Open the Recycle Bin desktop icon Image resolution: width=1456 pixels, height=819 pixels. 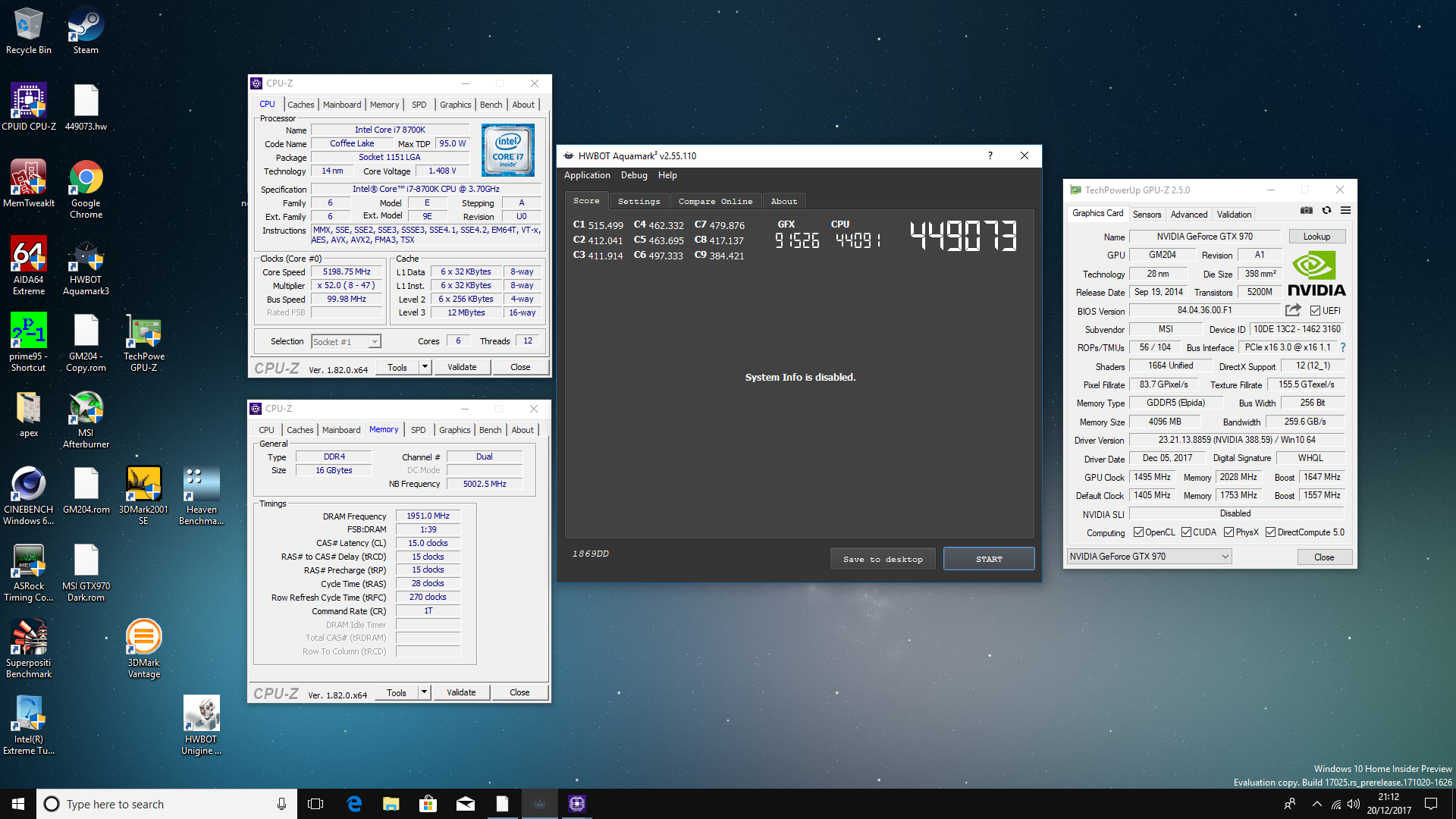point(29,31)
